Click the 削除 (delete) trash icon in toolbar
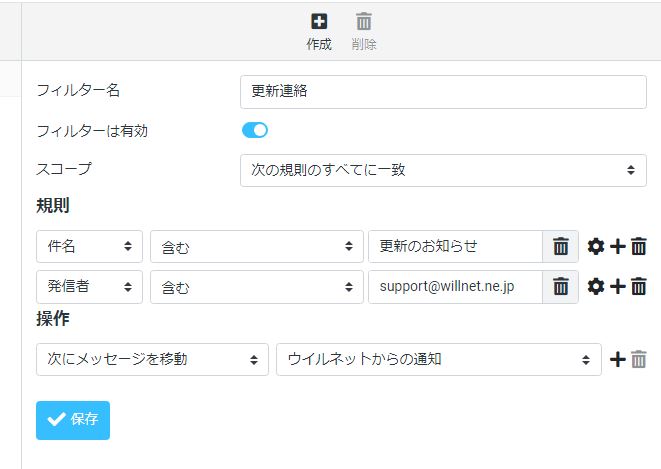Viewport: 661px width, 469px height. pos(364,22)
